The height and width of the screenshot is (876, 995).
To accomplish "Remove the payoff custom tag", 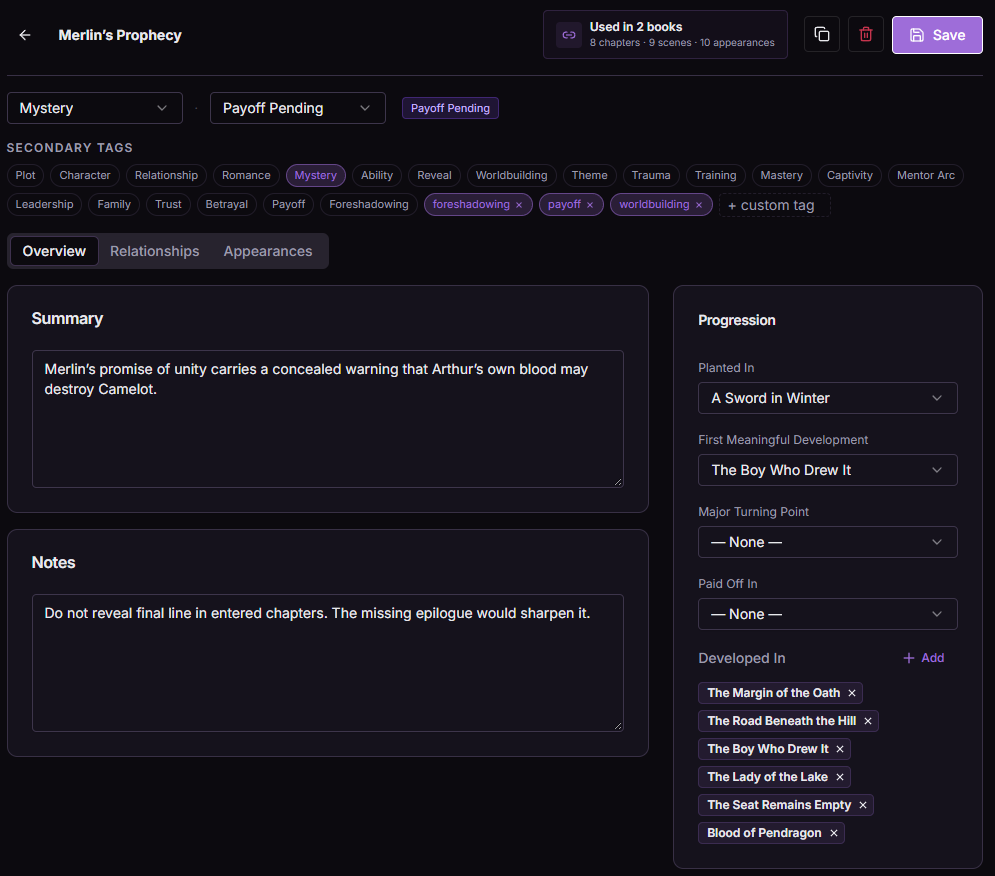I will 590,205.
